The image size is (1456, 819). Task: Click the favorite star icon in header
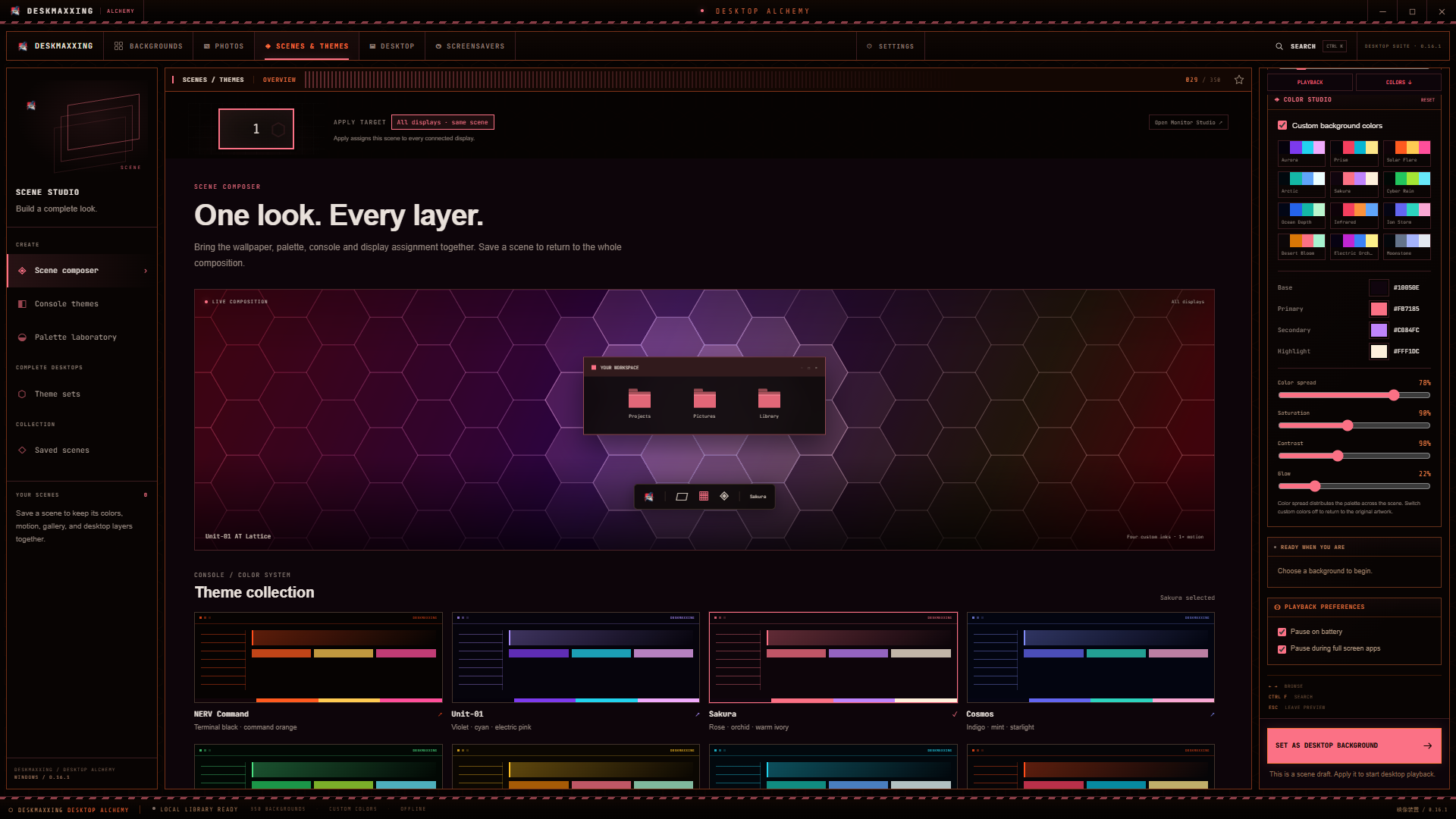coord(1239,80)
